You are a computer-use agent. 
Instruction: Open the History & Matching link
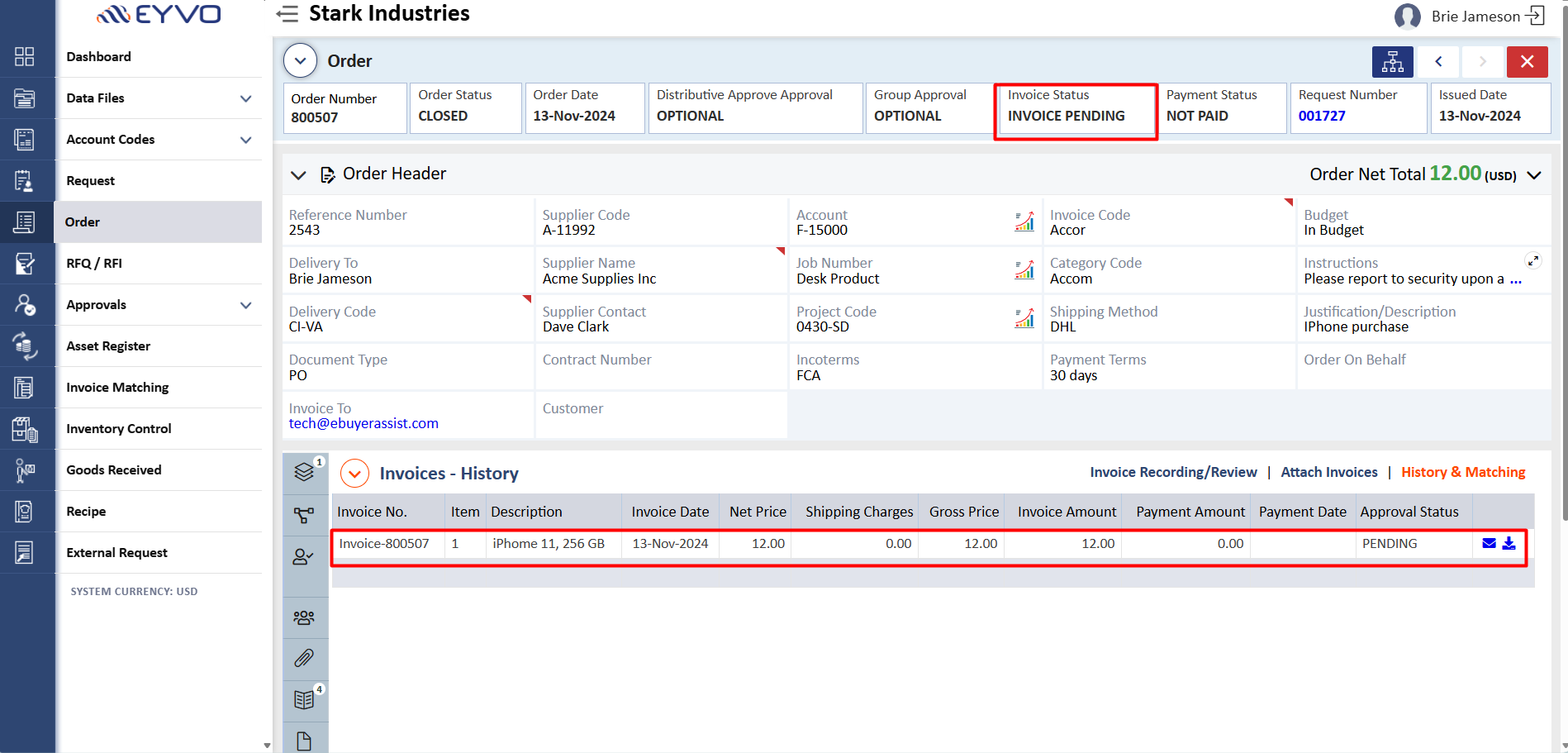coord(1463,472)
